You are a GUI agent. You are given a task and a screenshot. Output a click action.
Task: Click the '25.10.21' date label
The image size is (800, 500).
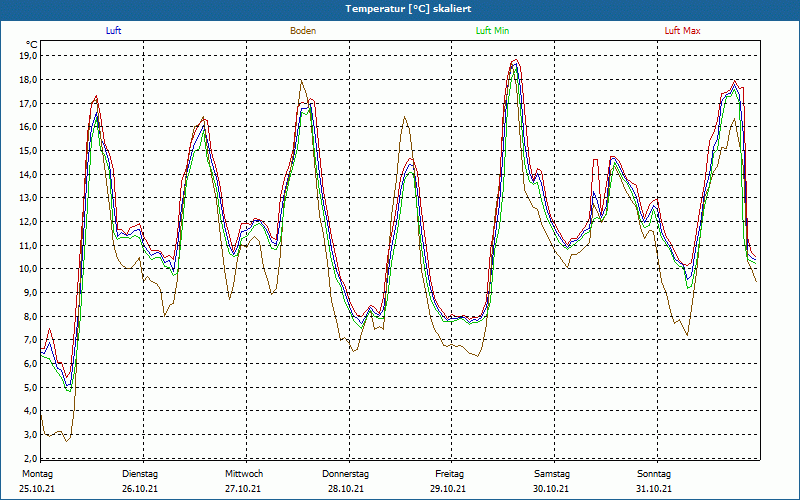[37, 489]
